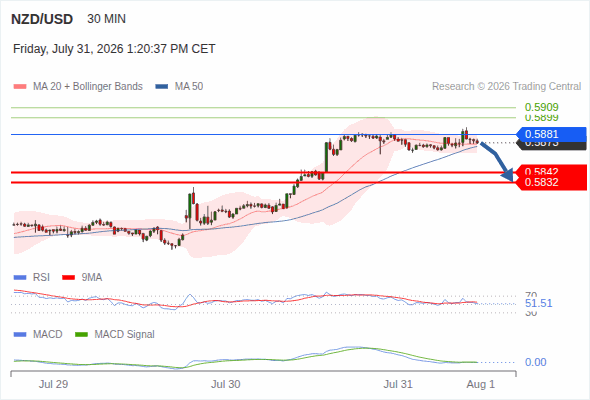Click the Jul 30 date axis label
This screenshot has width=590, height=400.
click(225, 384)
